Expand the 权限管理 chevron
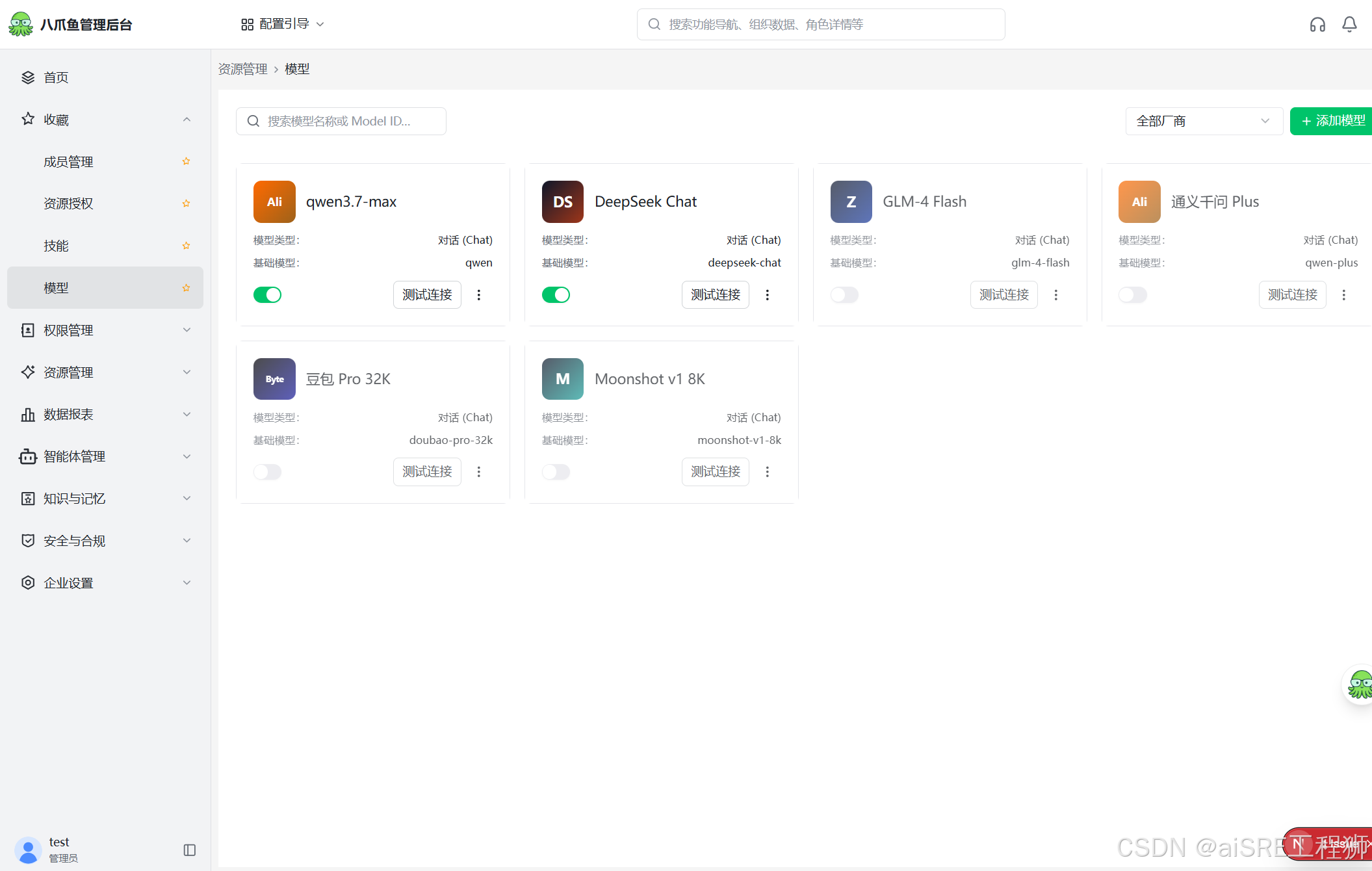The image size is (1372, 871). coord(187,330)
